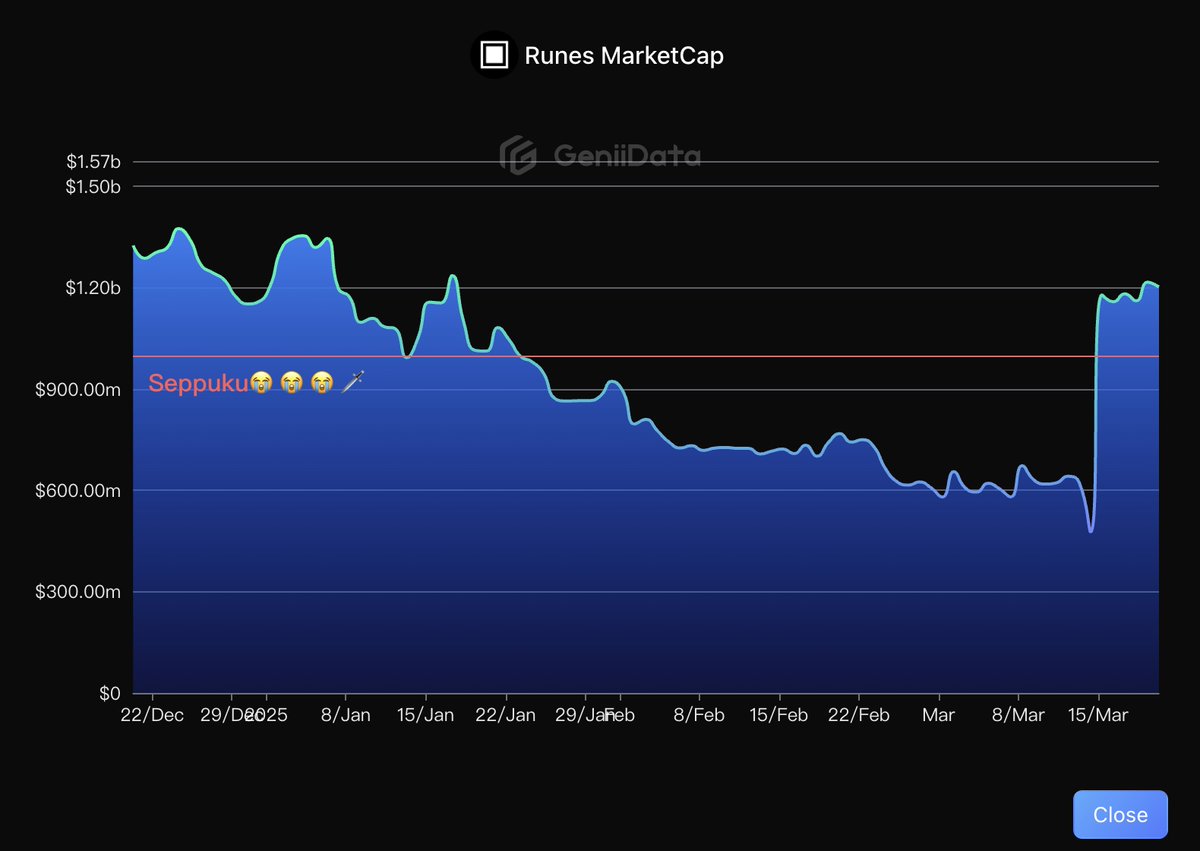Click the 22/Feb date label
The image size is (1200, 851).
click(x=859, y=715)
